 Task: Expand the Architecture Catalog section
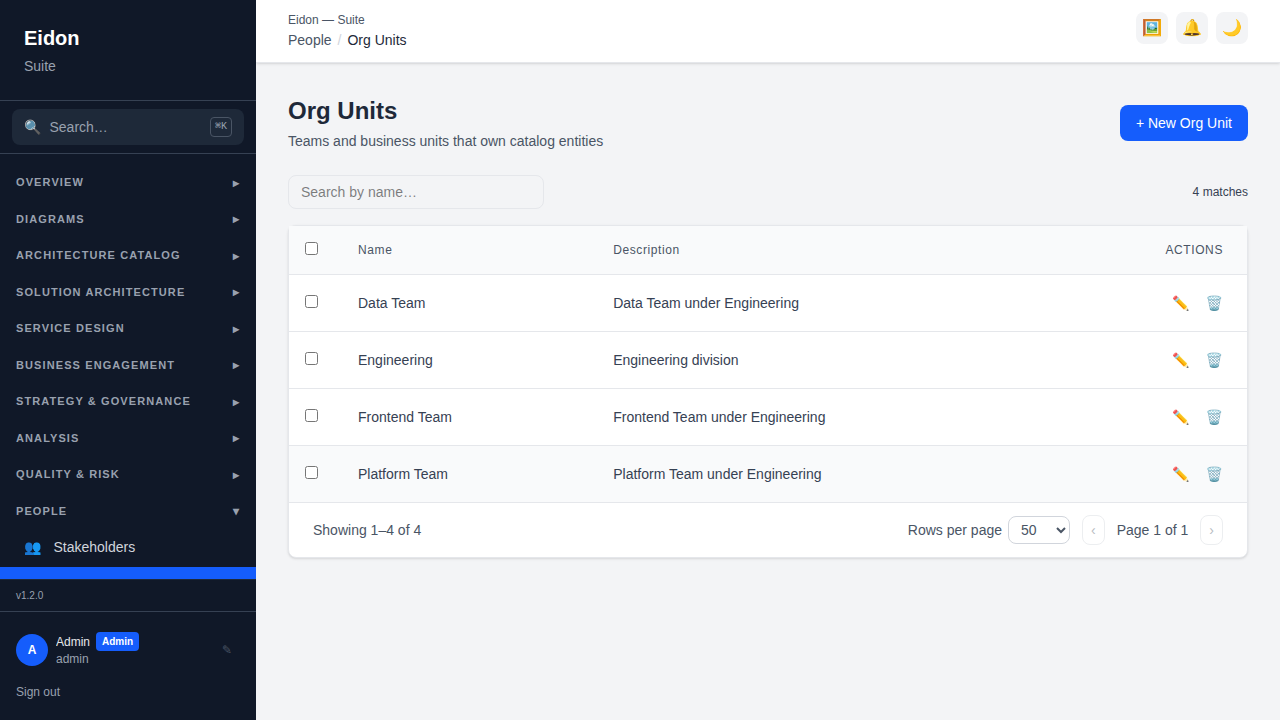(x=128, y=256)
